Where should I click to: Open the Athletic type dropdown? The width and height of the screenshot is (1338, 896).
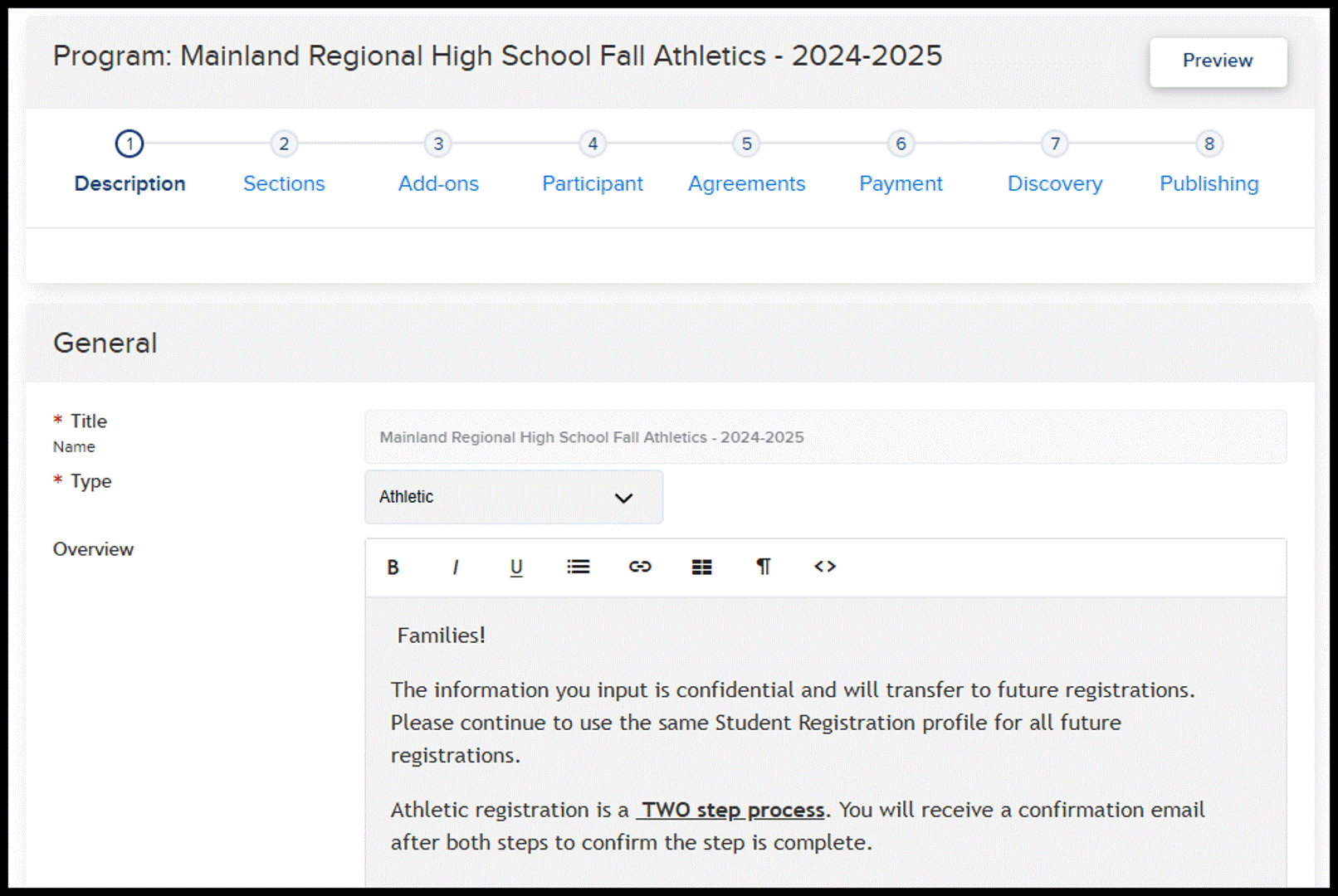[x=514, y=497]
